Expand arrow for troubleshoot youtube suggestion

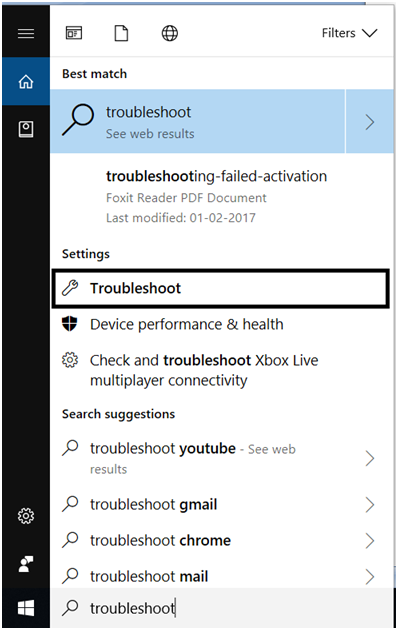(x=370, y=458)
